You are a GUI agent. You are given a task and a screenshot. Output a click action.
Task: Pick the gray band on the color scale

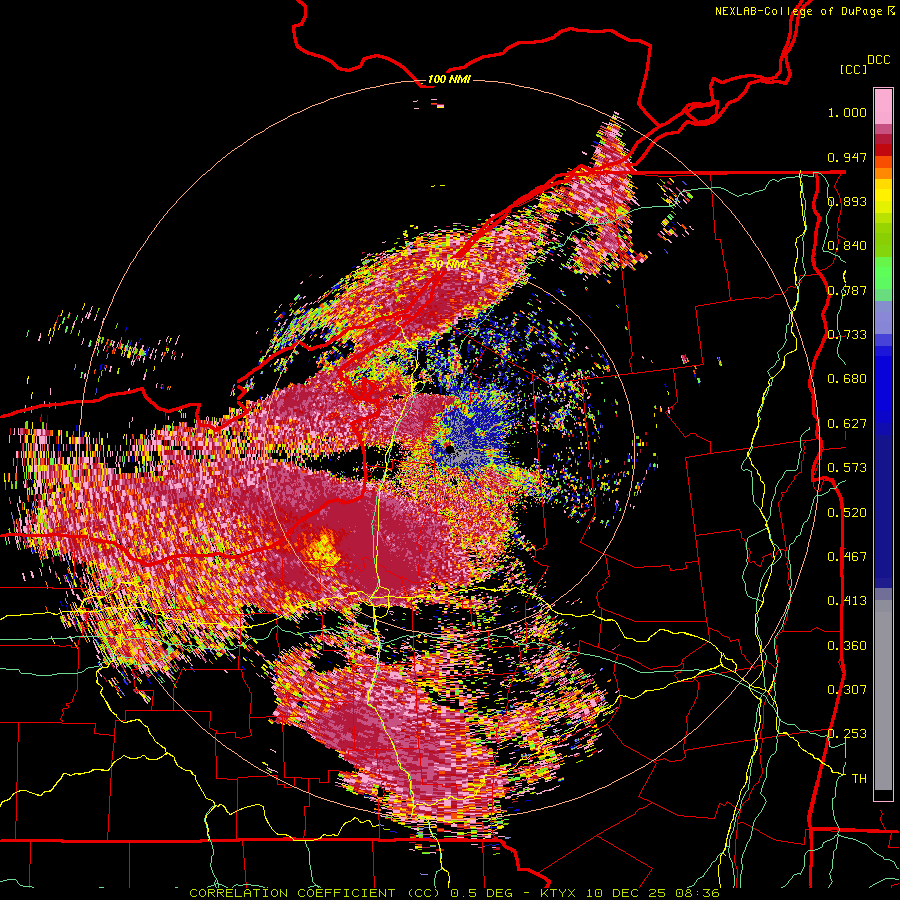[x=883, y=695]
